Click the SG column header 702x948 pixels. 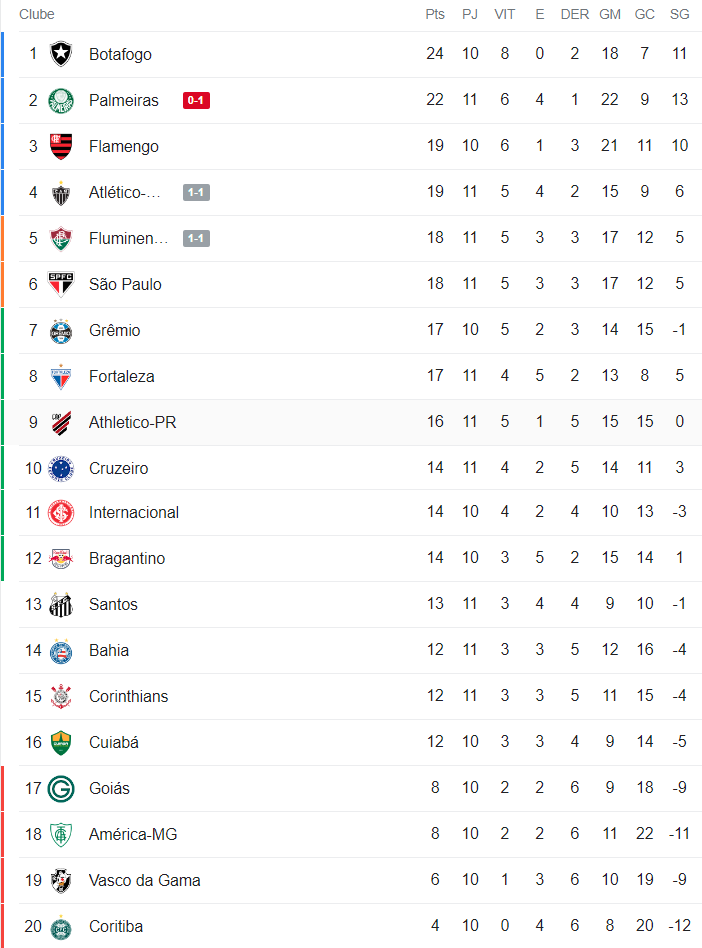[x=679, y=14]
